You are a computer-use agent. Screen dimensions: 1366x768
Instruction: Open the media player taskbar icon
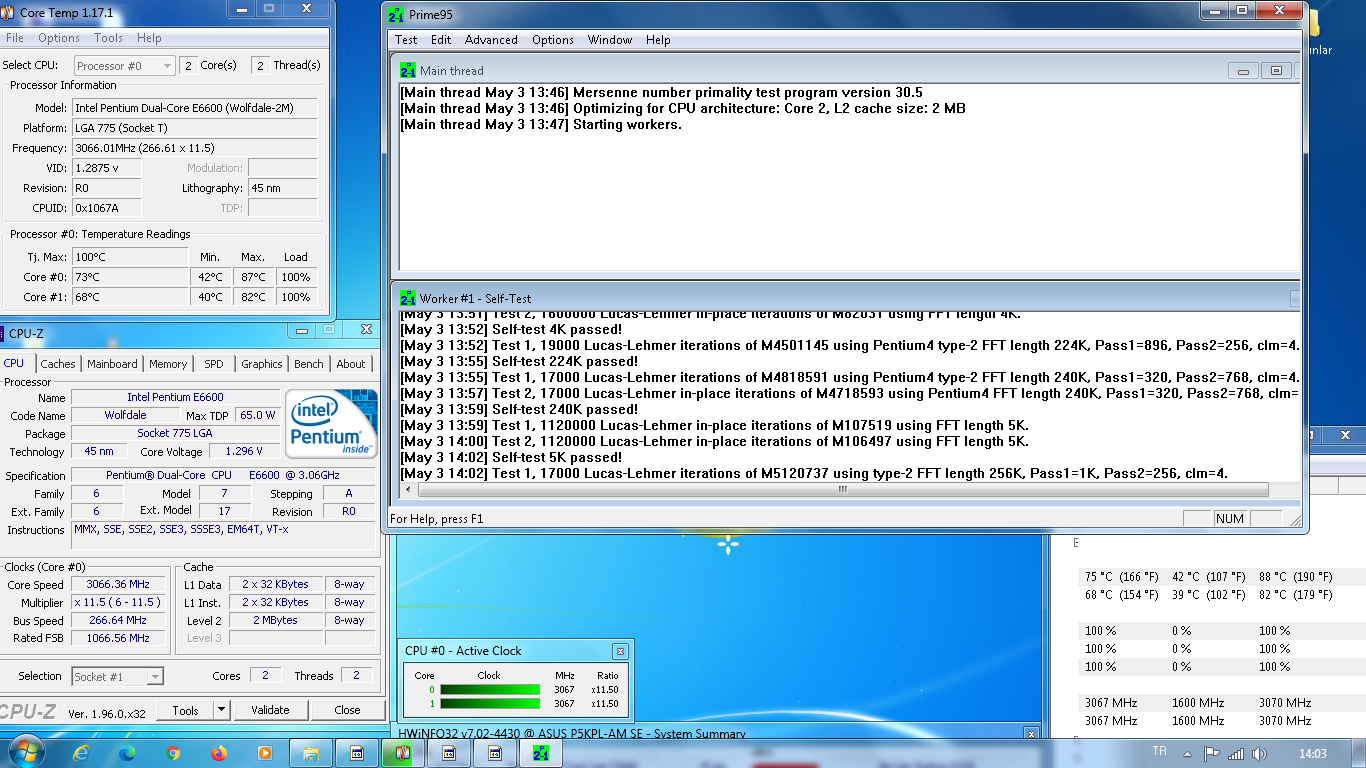(x=265, y=753)
